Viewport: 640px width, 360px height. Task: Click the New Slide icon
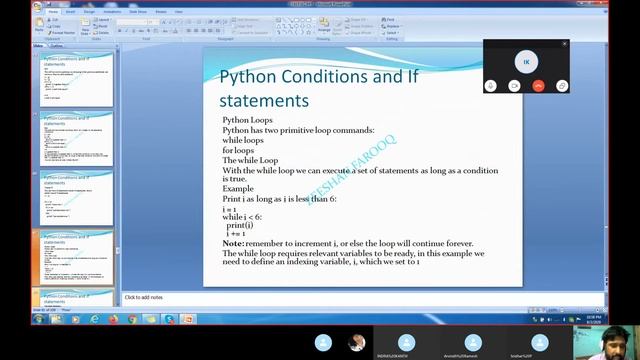coord(85,22)
